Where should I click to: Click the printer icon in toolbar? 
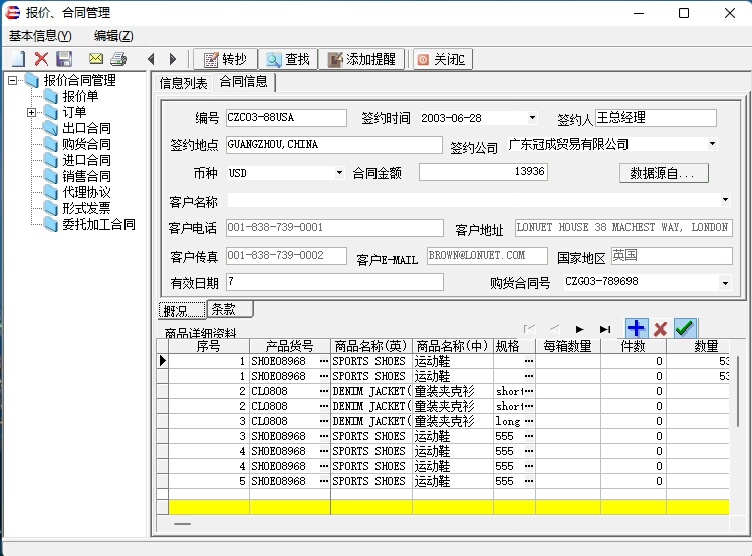[119, 59]
